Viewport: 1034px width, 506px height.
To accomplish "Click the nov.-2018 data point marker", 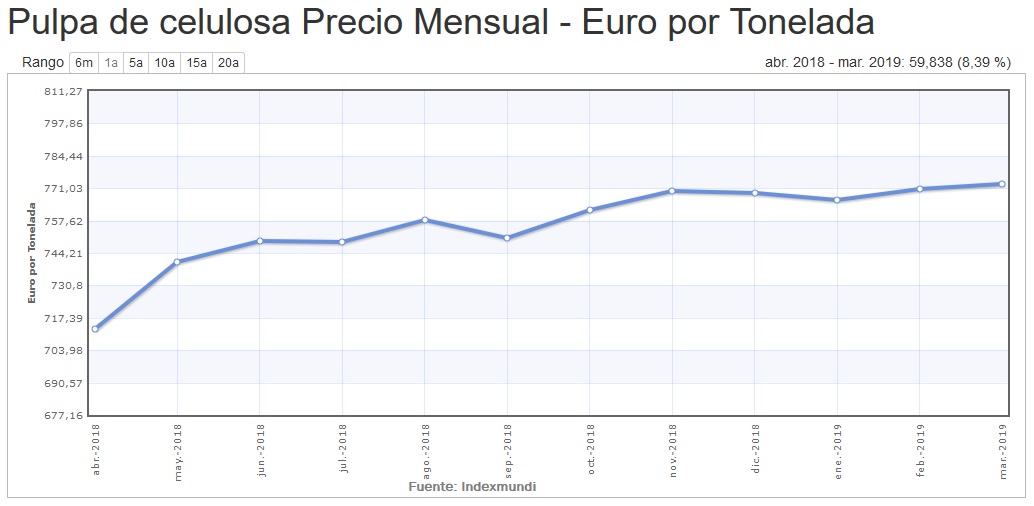I will point(672,191).
